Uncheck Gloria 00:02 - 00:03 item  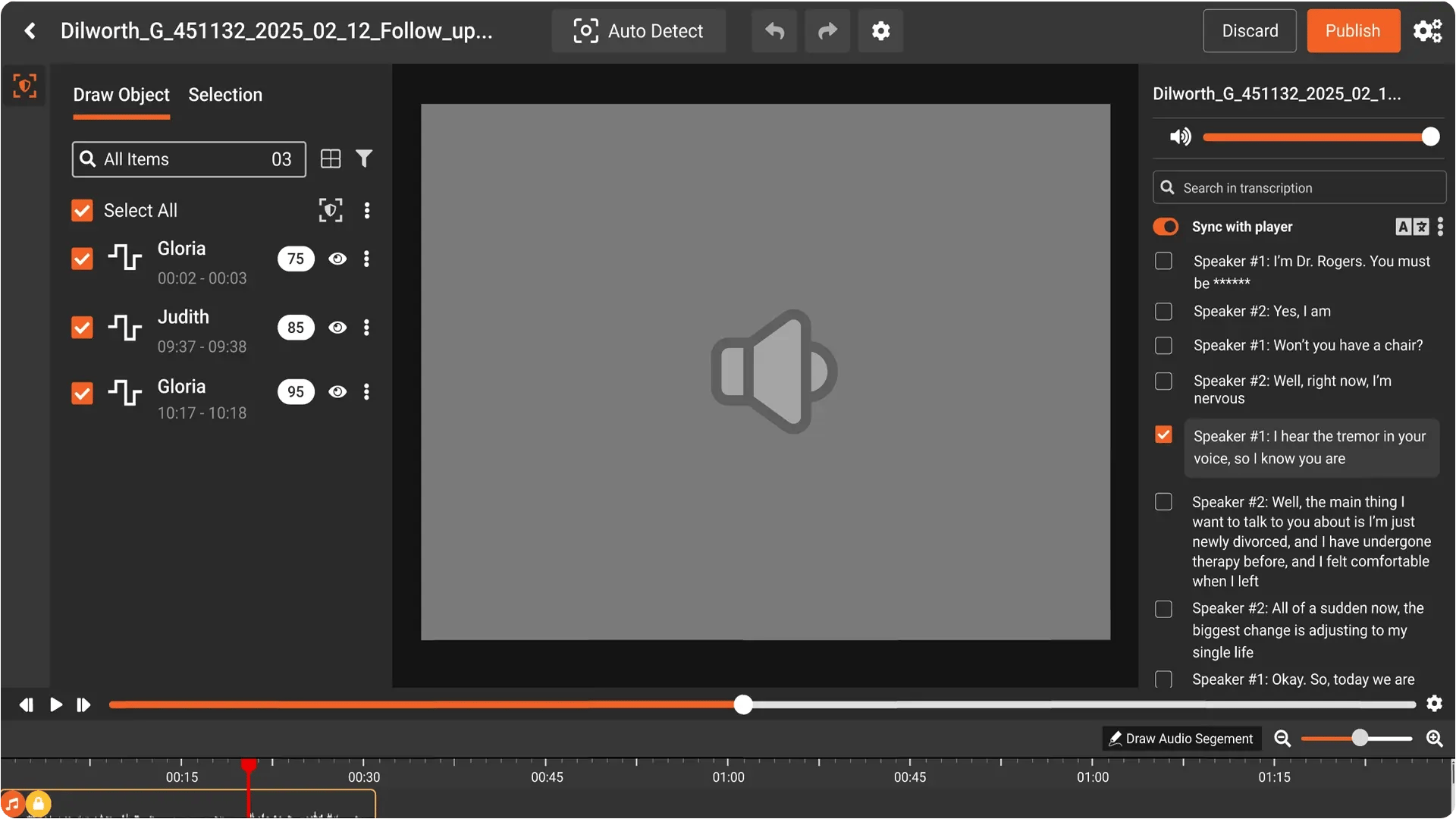(82, 259)
